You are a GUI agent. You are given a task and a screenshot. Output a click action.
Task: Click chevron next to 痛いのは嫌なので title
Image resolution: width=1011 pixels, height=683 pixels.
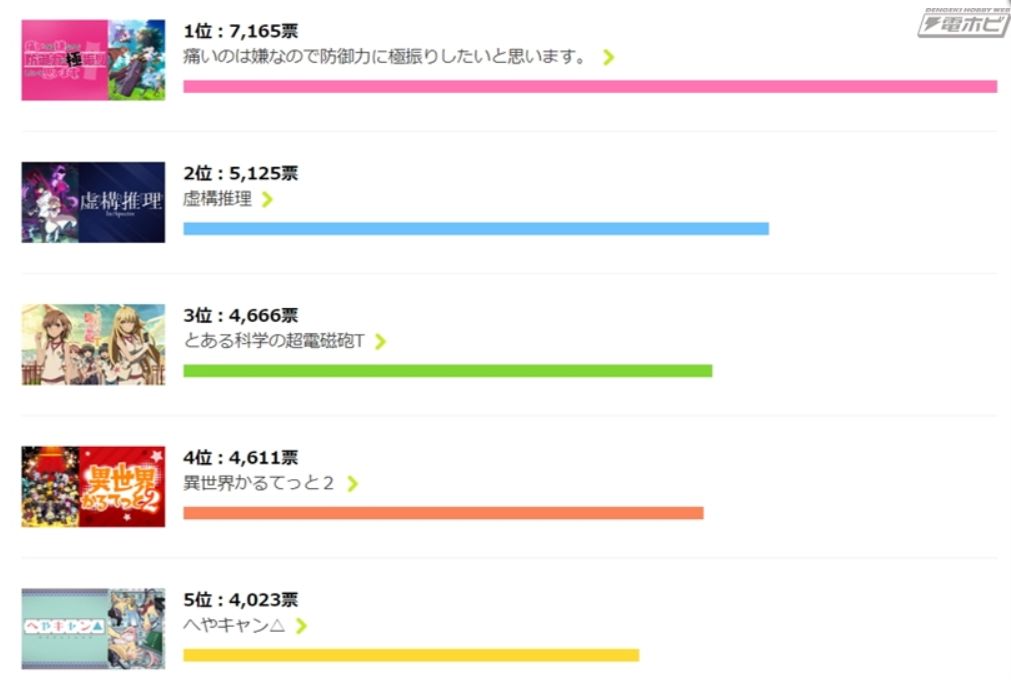608,57
